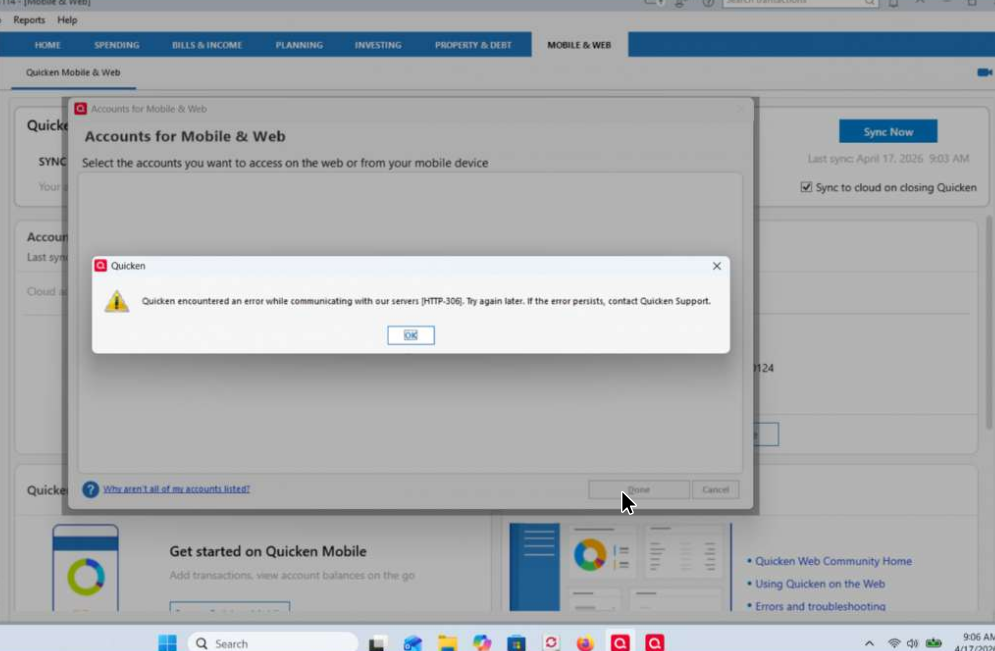Open the PLANNING tab

[x=299, y=45]
